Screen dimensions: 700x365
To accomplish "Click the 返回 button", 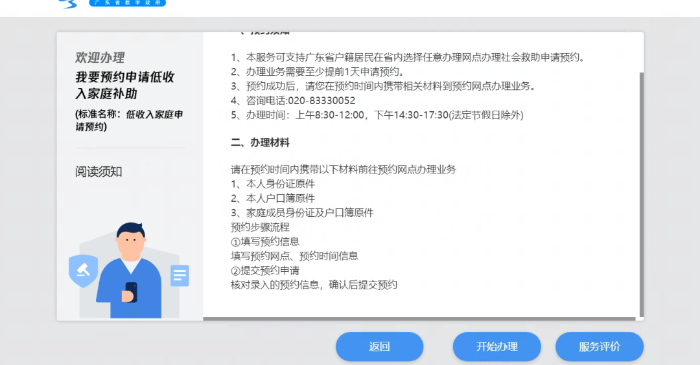I will 379,346.
